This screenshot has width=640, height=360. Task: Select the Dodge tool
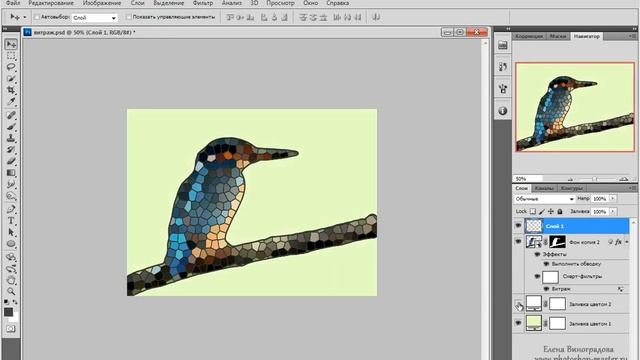11,197
